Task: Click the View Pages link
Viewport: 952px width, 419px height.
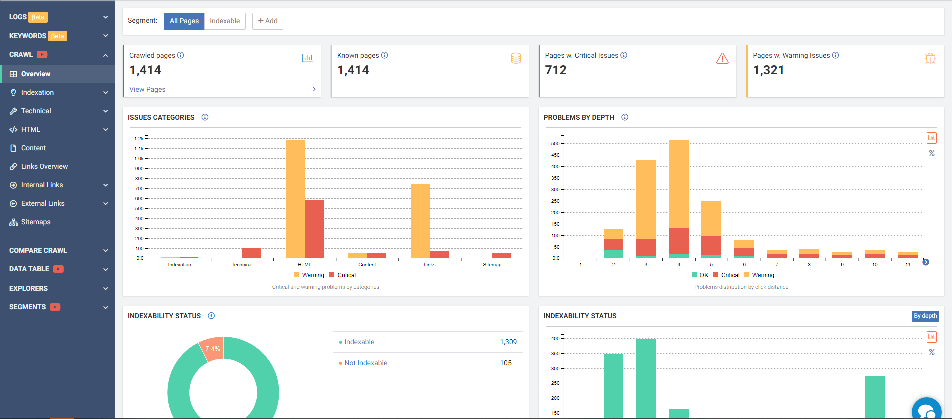Action: click(x=148, y=89)
